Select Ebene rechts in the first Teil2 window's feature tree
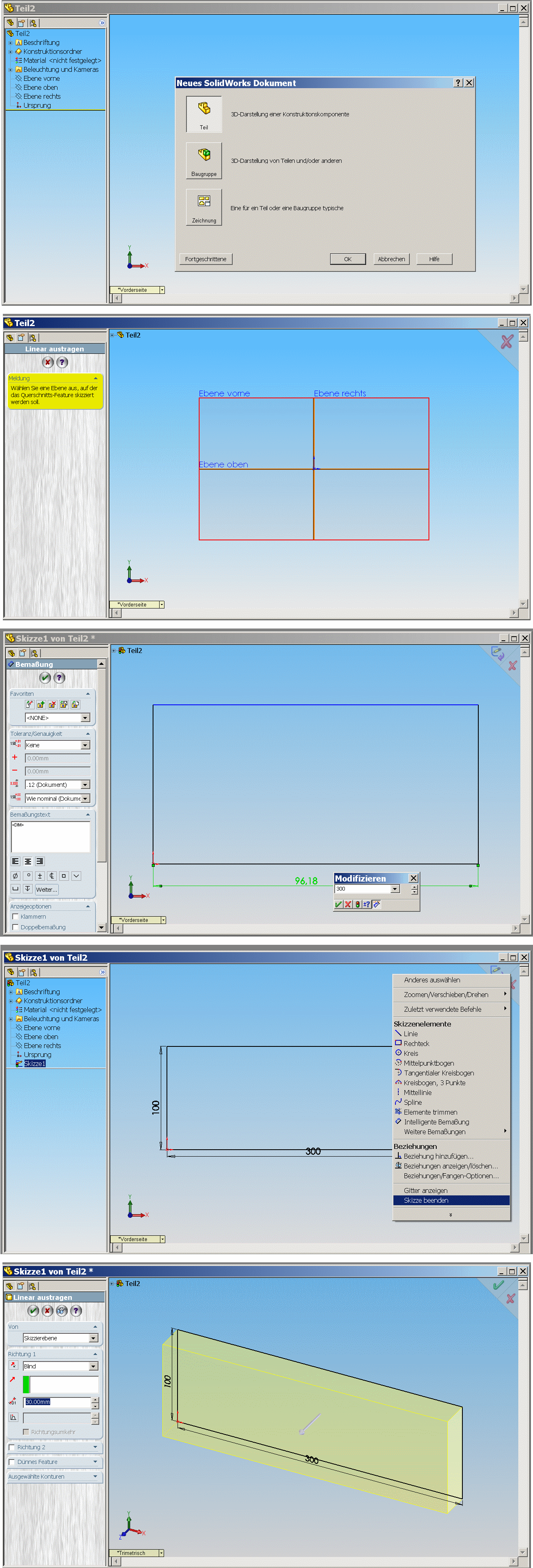 (41, 96)
